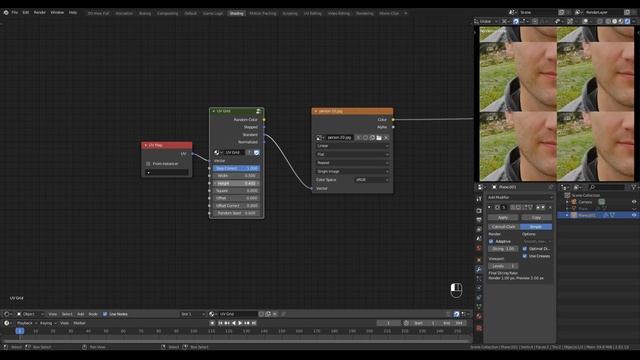Open the Edit menu
640x360 pixels.
(x=26, y=13)
